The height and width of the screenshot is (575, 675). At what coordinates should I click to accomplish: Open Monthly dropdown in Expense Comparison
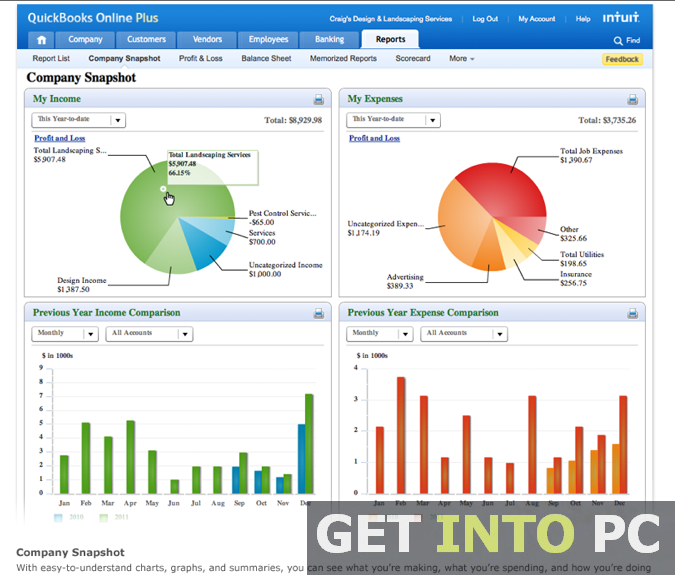(x=380, y=334)
